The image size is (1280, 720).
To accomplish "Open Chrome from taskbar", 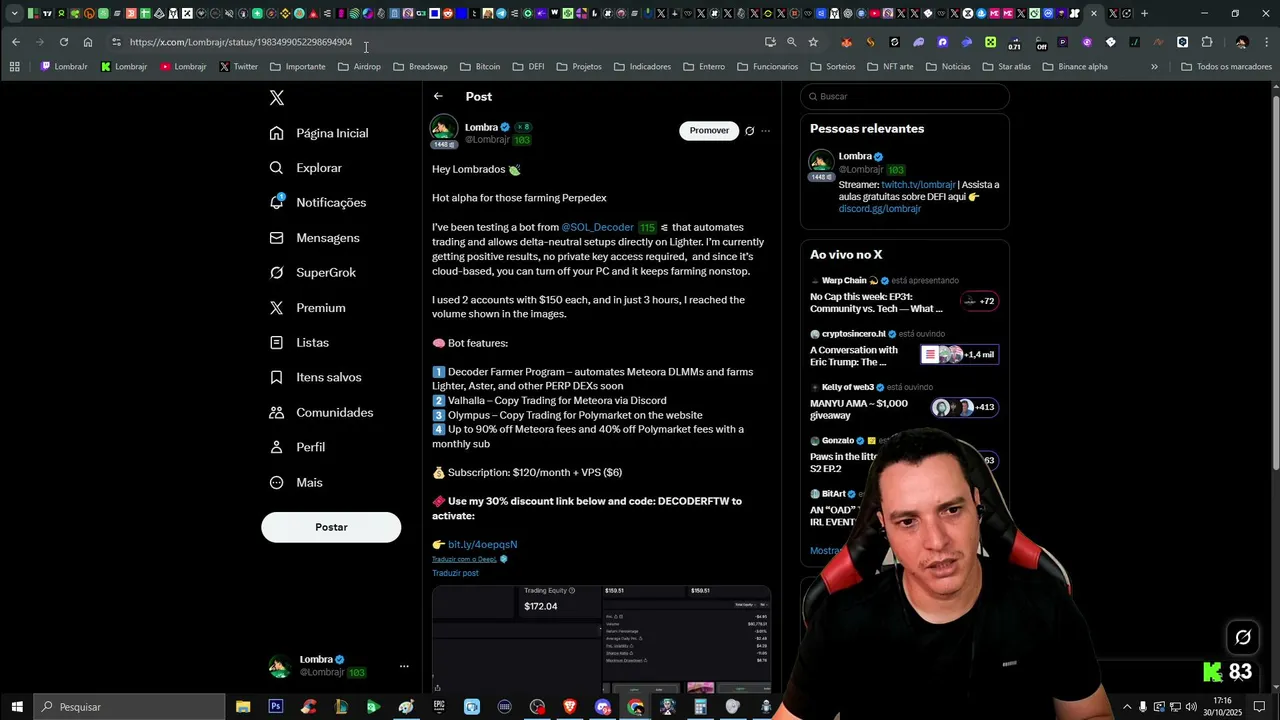I will click(635, 707).
